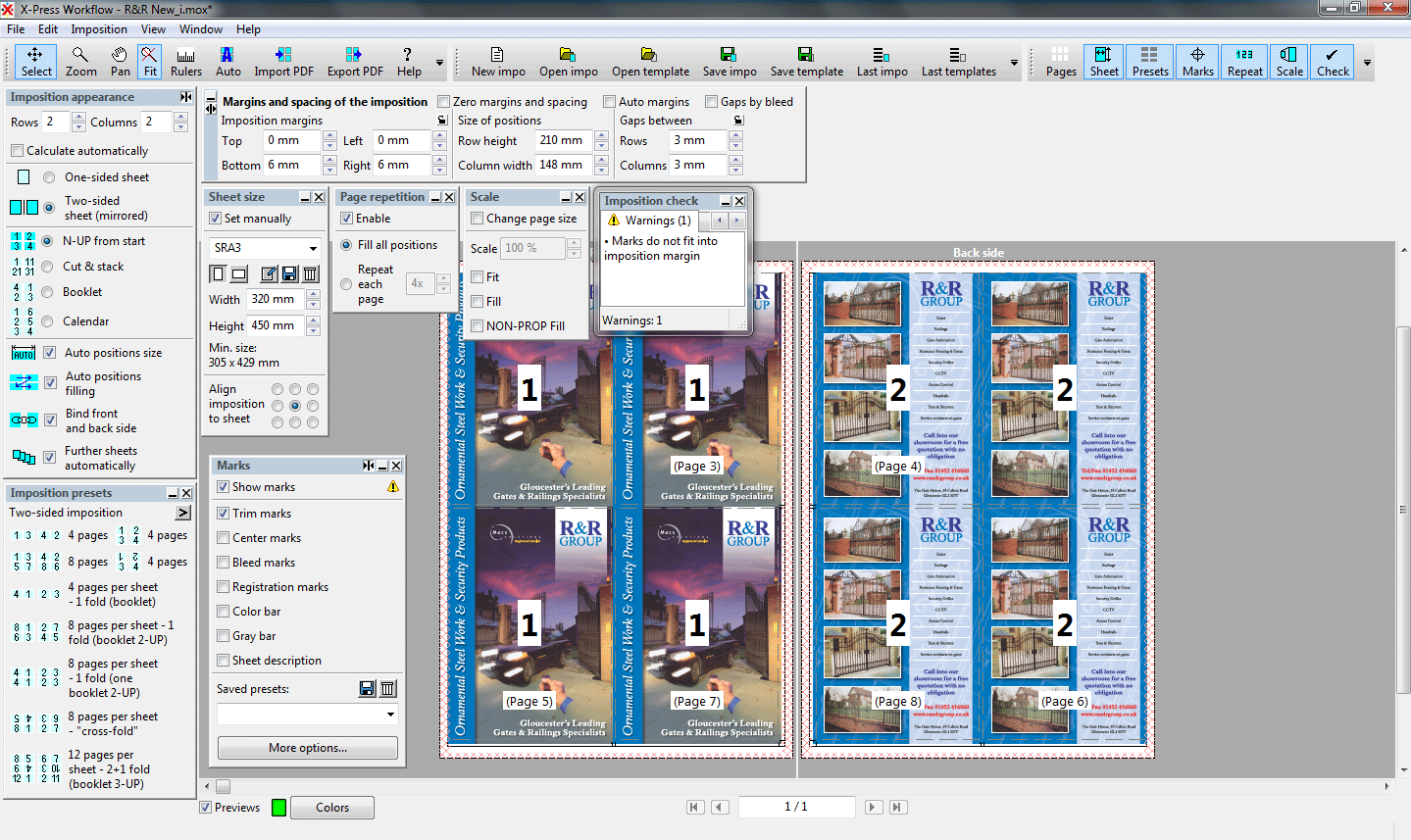Expand Two-sided imposition presets arrow
The image size is (1411, 840).
click(x=183, y=513)
